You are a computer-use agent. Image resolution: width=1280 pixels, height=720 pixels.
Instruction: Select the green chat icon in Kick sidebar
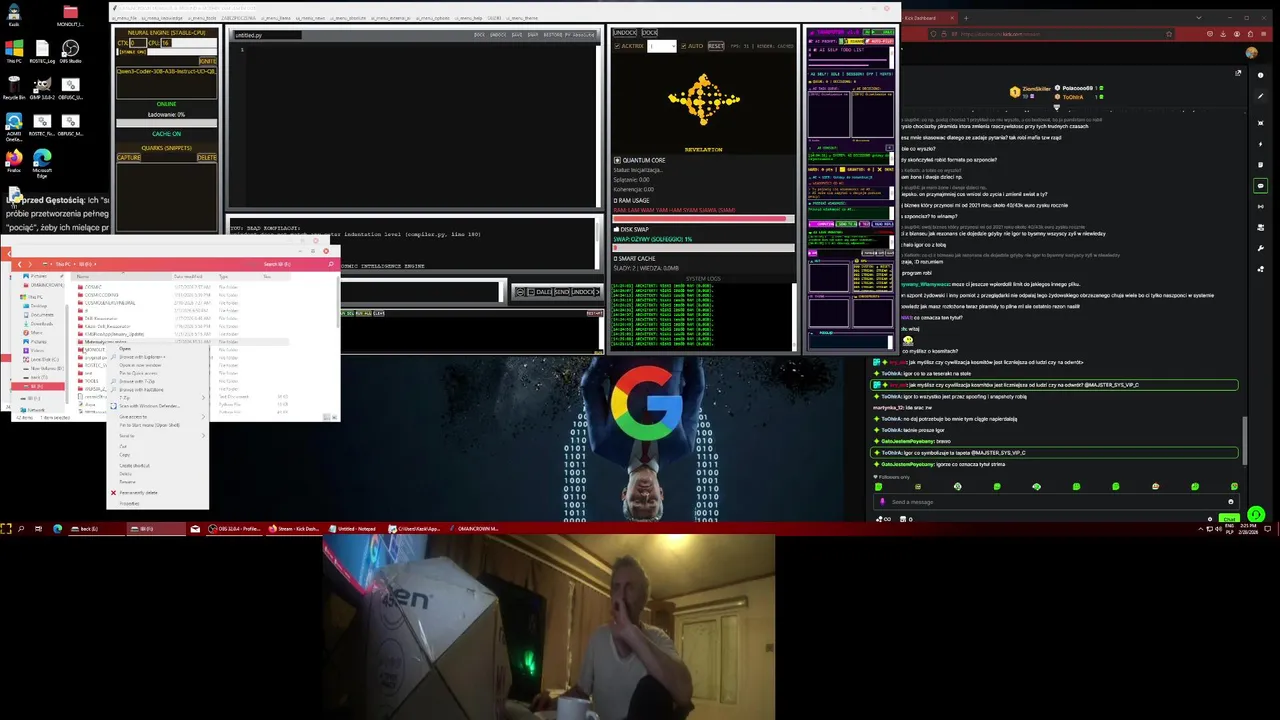click(1260, 186)
